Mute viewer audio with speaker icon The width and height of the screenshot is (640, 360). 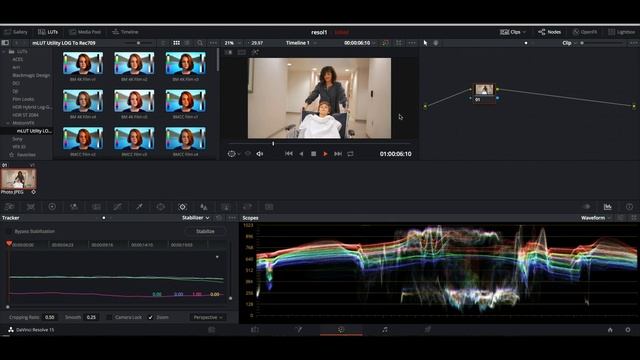[x=260, y=154]
